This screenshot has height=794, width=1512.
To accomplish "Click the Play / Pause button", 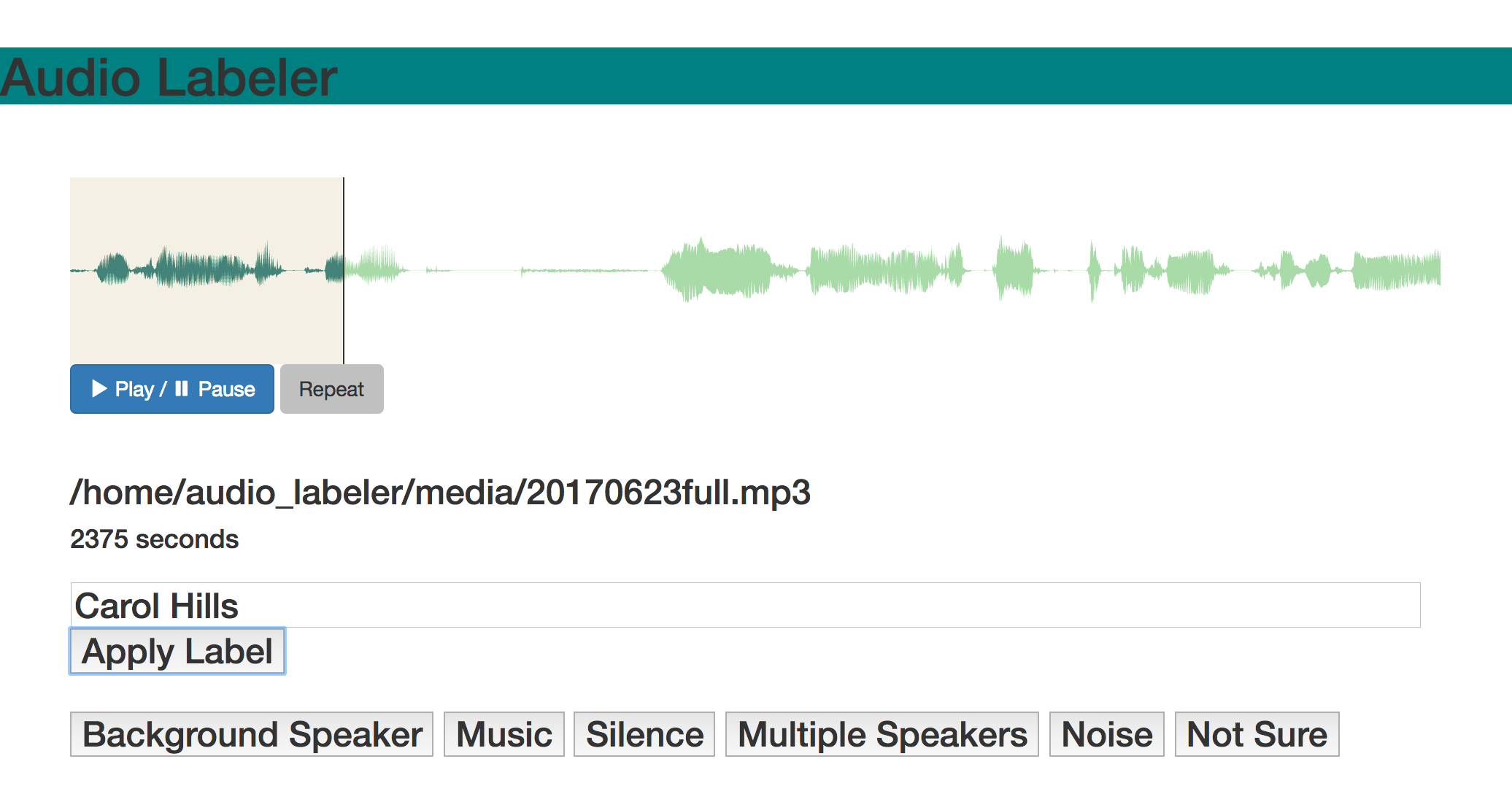I will click(172, 389).
